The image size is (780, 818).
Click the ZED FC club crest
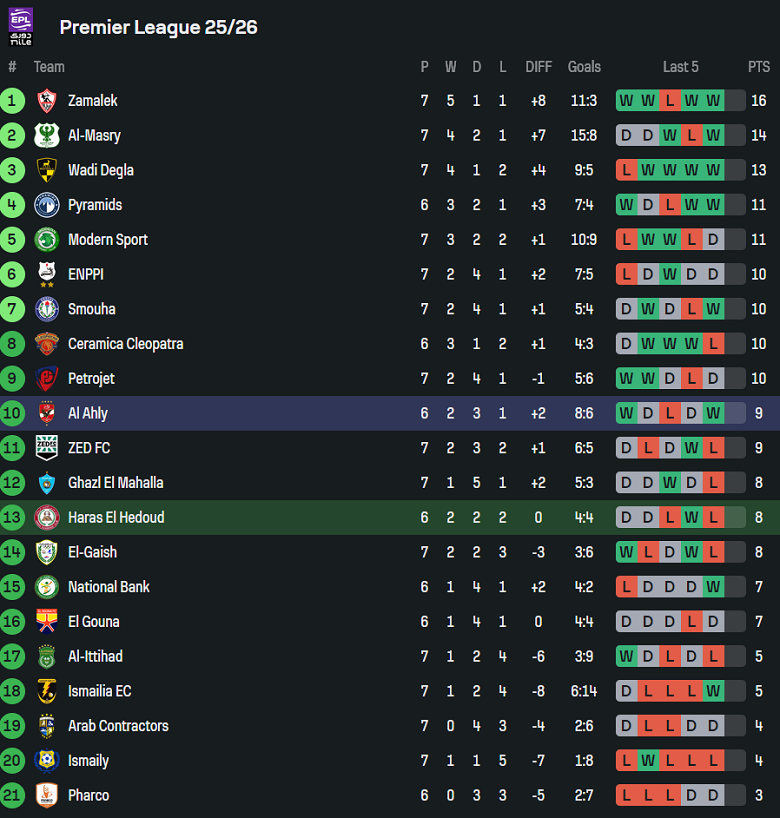click(x=46, y=448)
